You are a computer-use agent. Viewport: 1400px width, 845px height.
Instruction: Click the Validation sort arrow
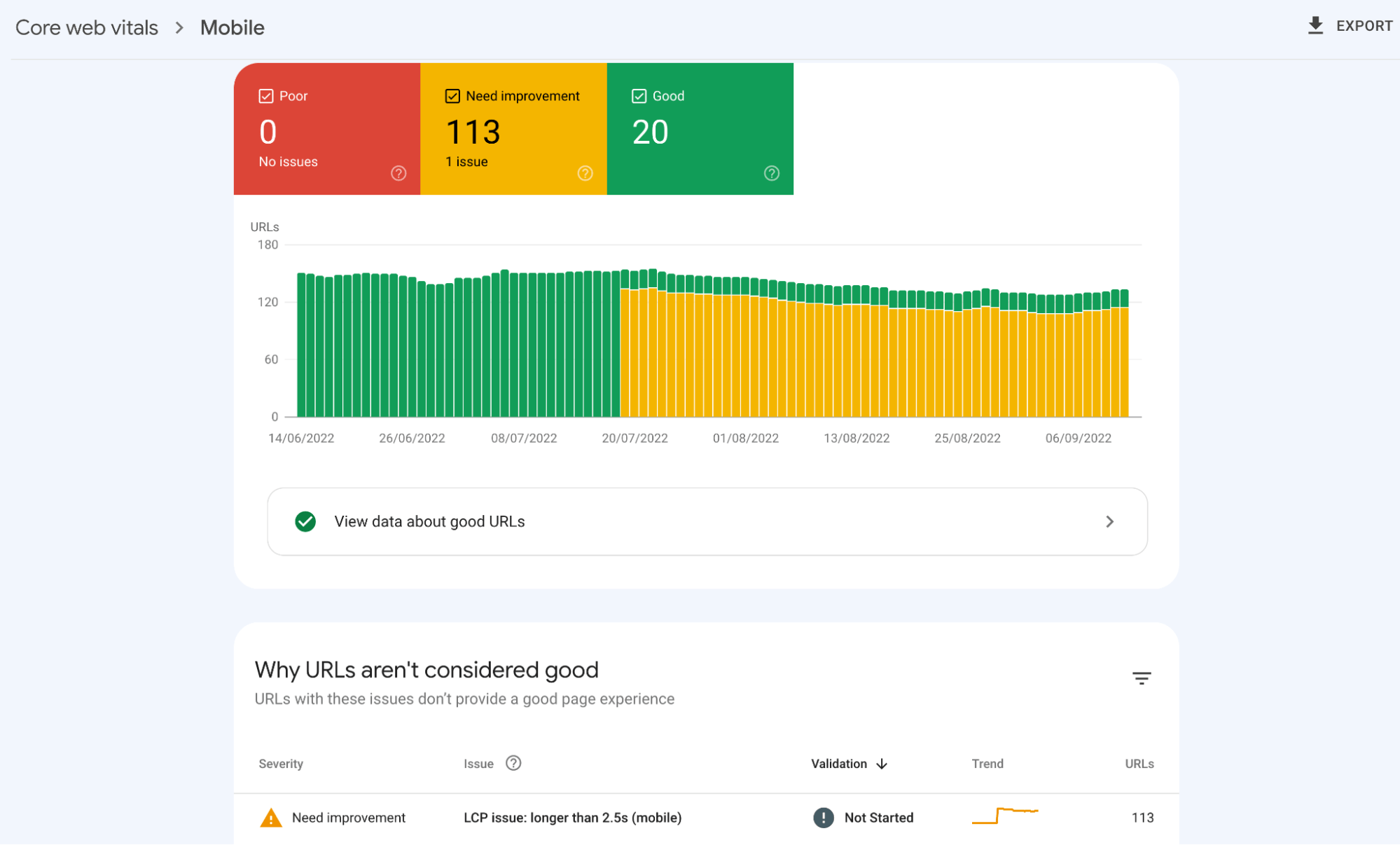(882, 764)
